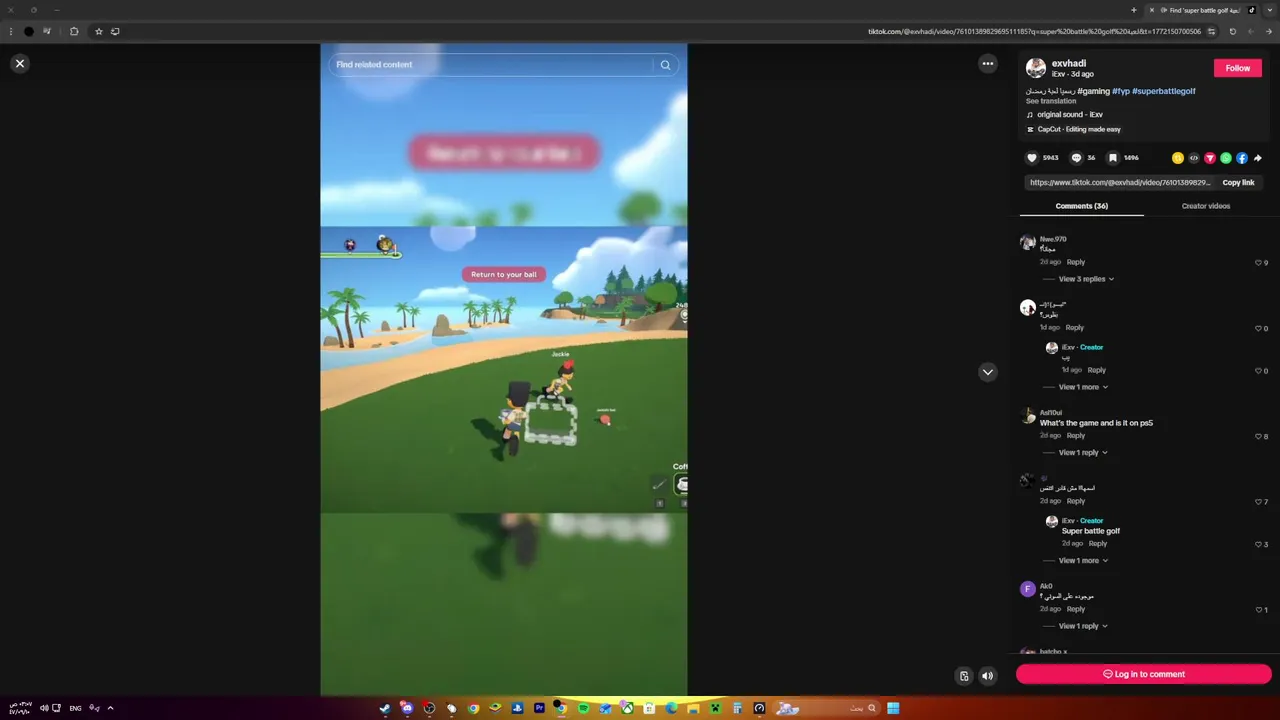Click the browser address bar URL
This screenshot has width=1280, height=720.
(1034, 31)
